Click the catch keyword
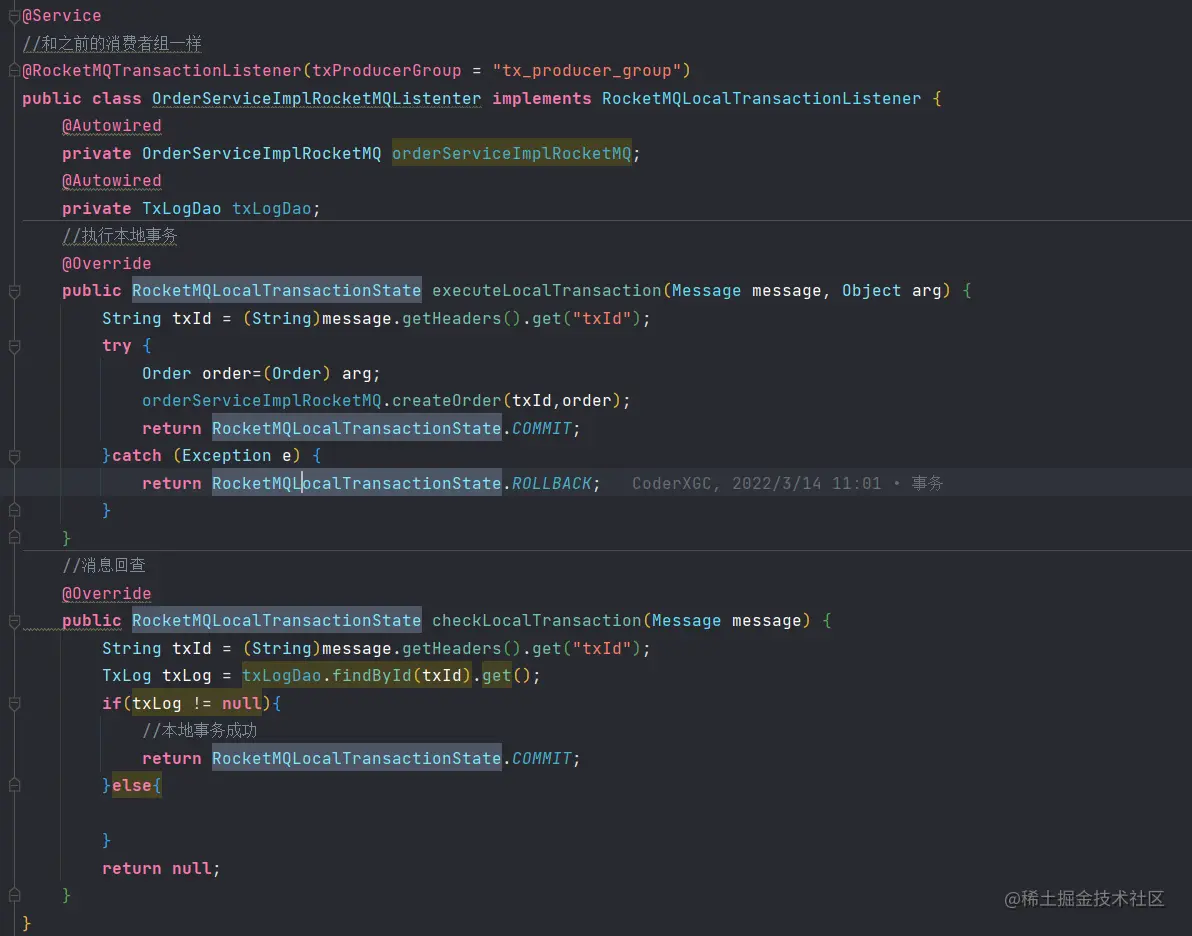Image resolution: width=1192 pixels, height=936 pixels. (137, 455)
